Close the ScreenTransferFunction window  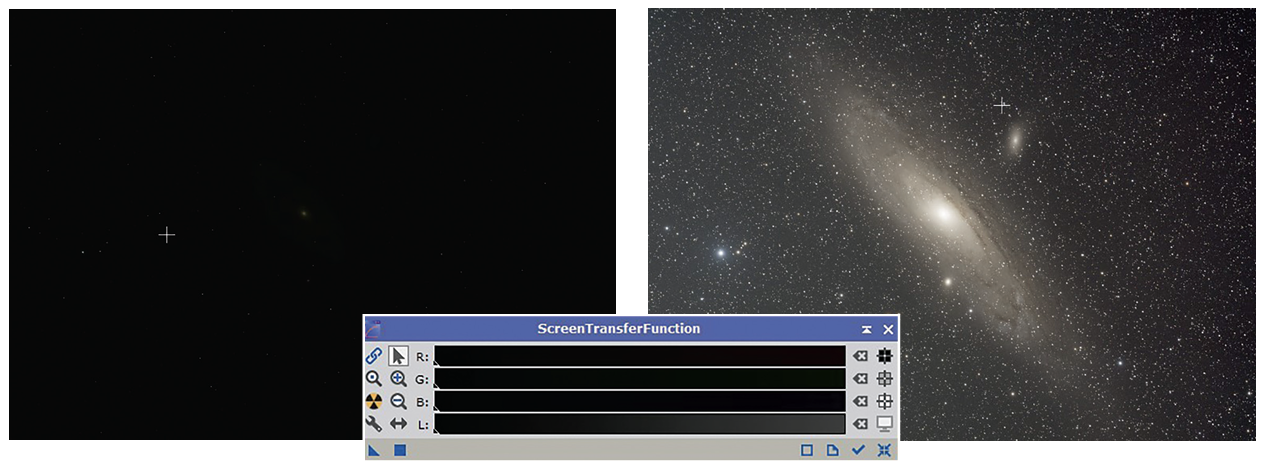(887, 329)
